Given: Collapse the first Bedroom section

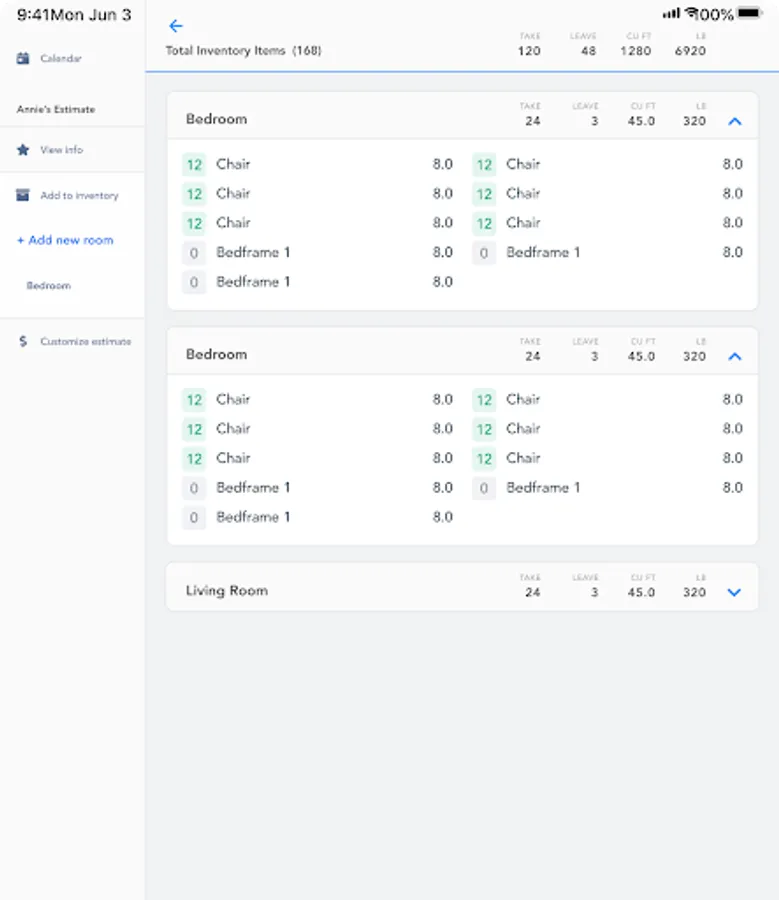Looking at the screenshot, I should [x=735, y=120].
